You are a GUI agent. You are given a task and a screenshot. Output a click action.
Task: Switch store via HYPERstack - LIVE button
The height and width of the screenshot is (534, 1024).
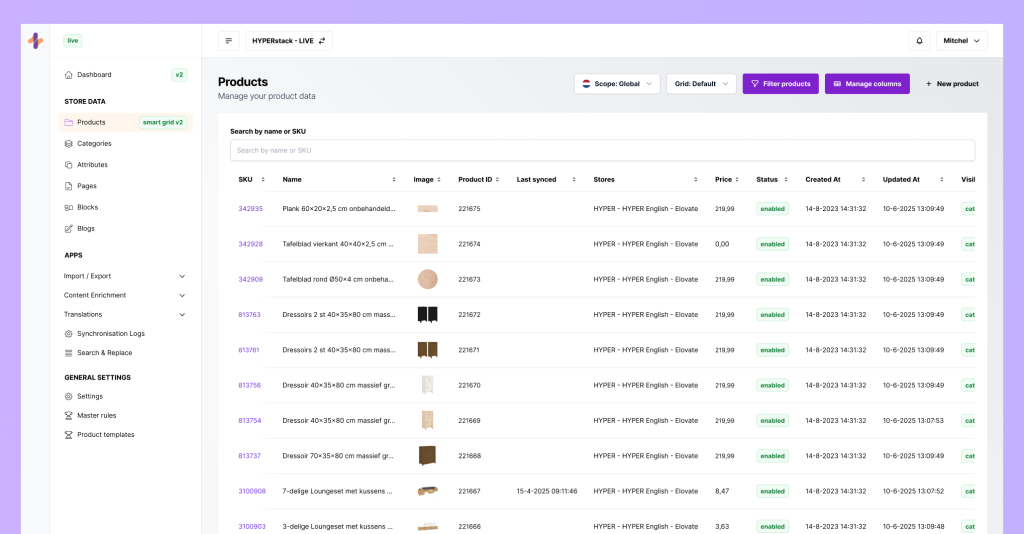289,41
